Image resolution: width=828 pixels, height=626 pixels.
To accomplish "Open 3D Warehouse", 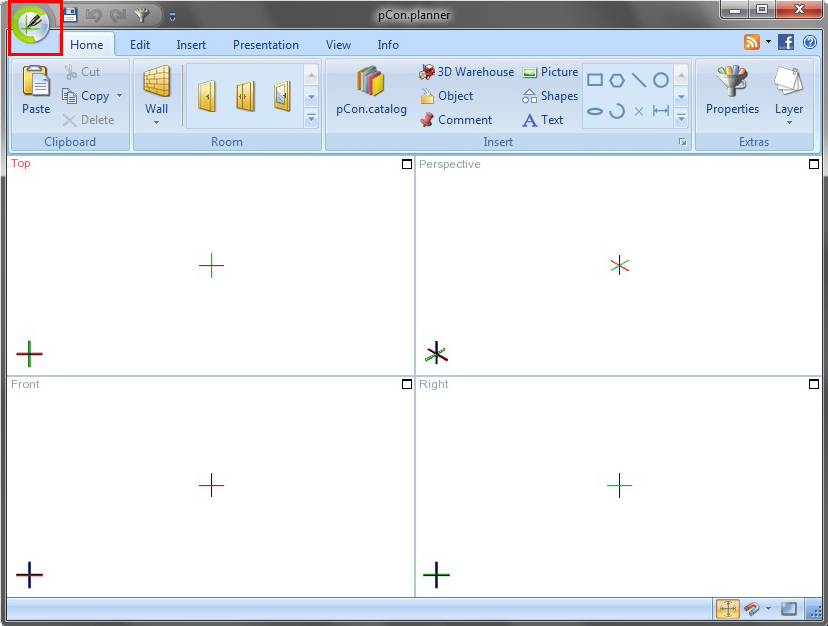I will 467,72.
